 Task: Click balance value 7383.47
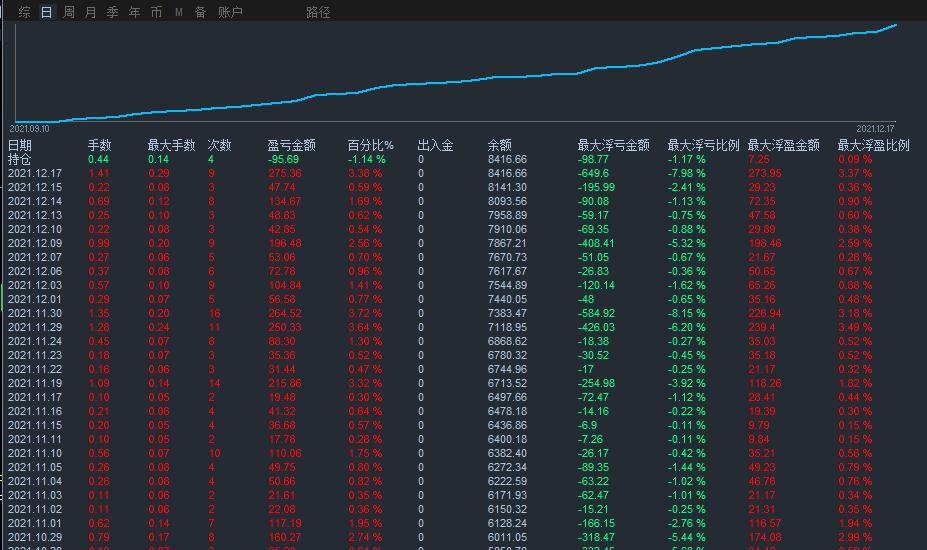pos(507,313)
